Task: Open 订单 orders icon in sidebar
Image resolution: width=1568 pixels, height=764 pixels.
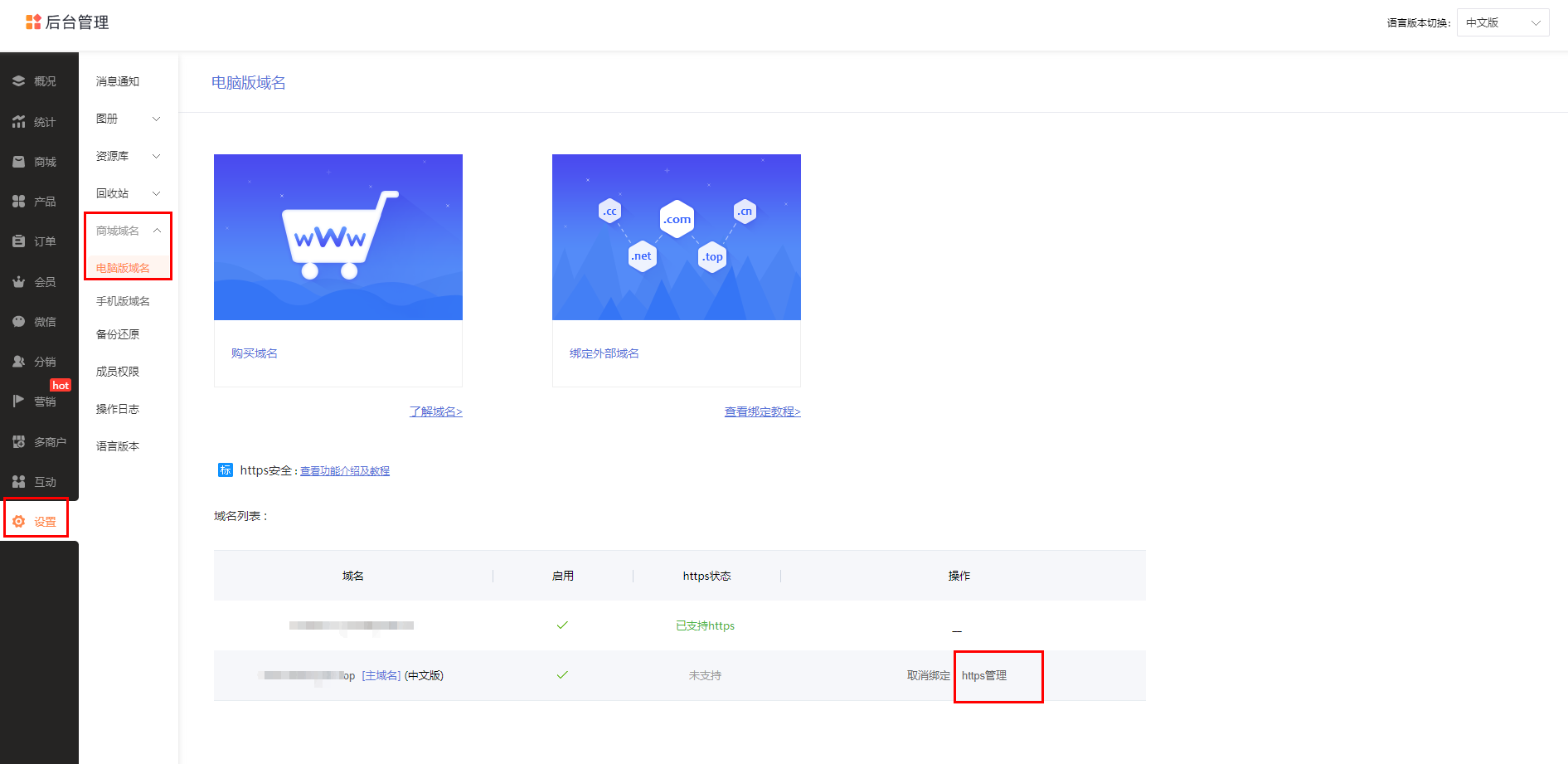Action: pyautogui.click(x=18, y=241)
